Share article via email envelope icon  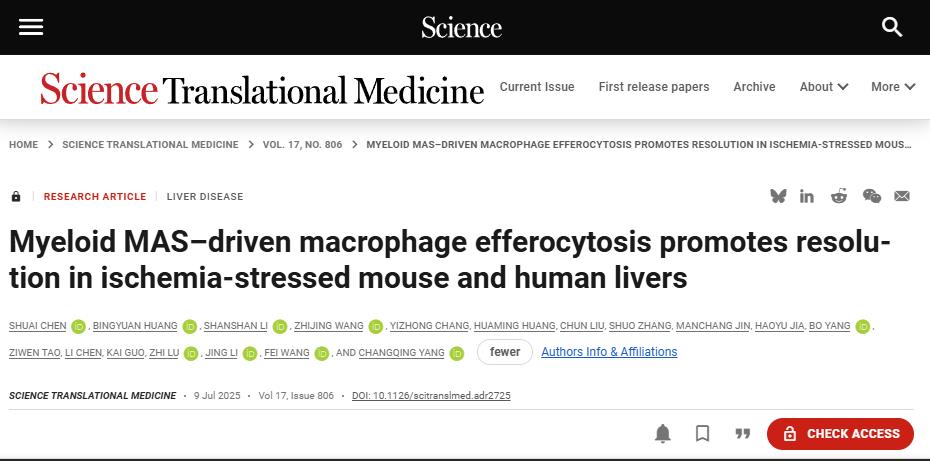(902, 196)
